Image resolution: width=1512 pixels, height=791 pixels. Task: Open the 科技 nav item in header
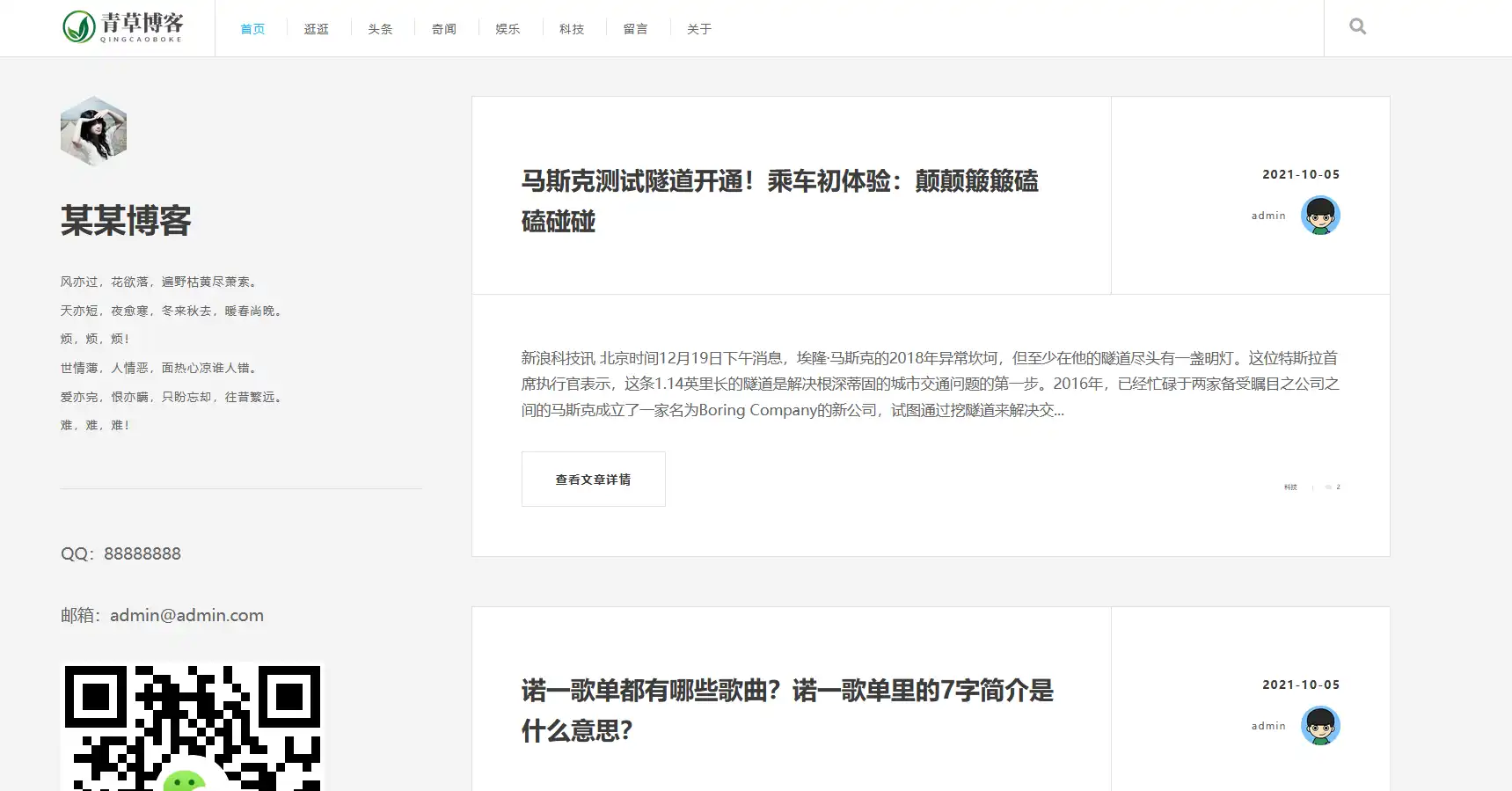[572, 29]
